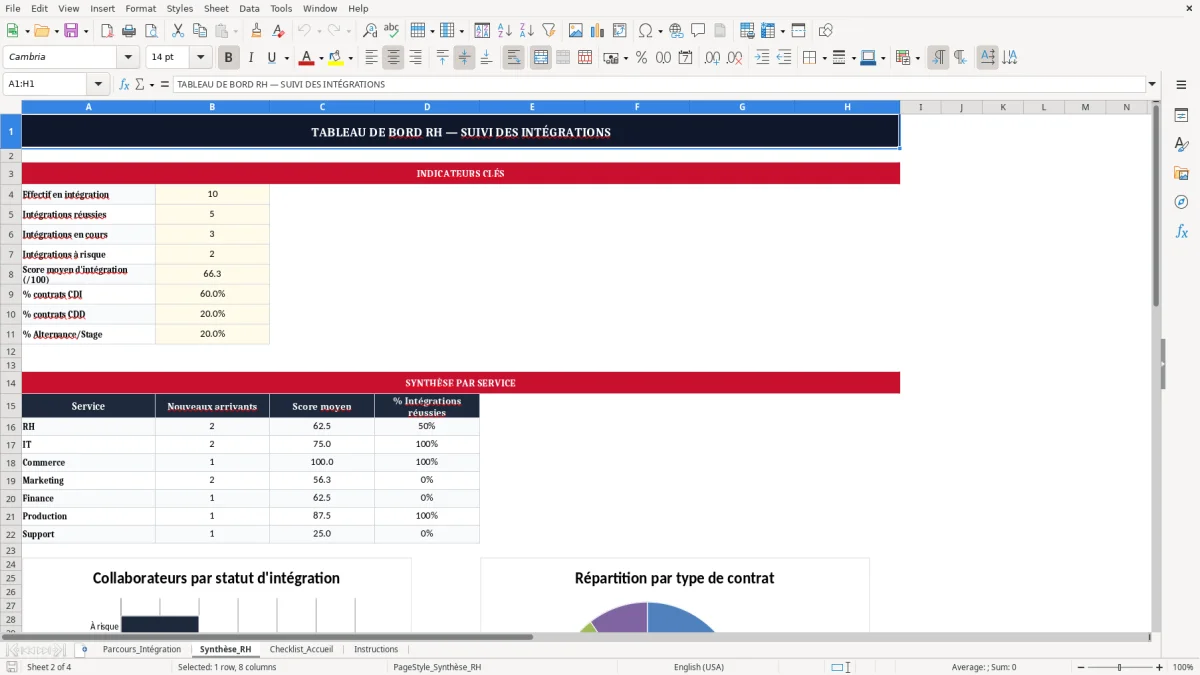The image size is (1200, 675).
Task: Format as percent
Action: [641, 58]
